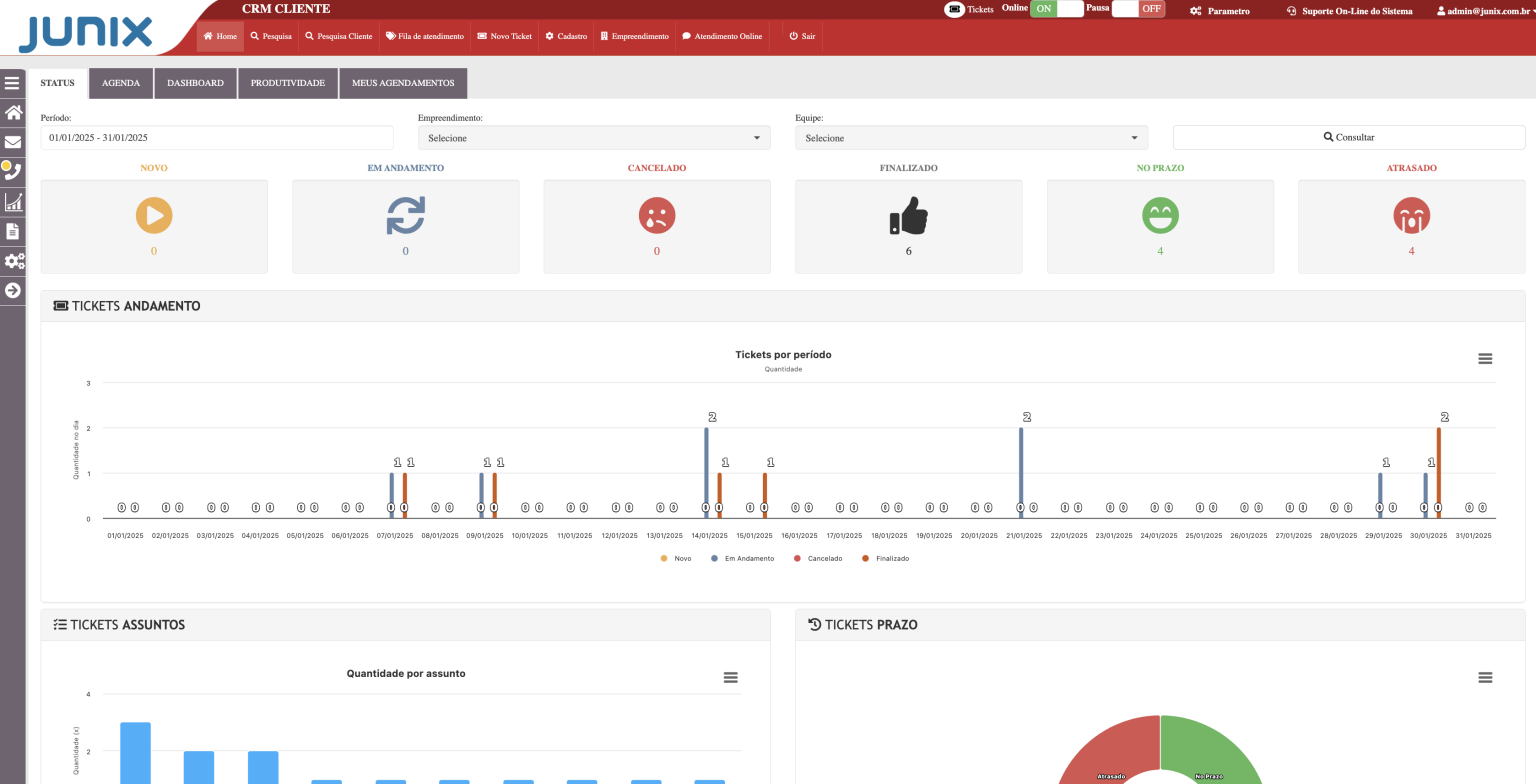The height and width of the screenshot is (784, 1536).
Task: Click the Período date range field
Action: tap(217, 138)
